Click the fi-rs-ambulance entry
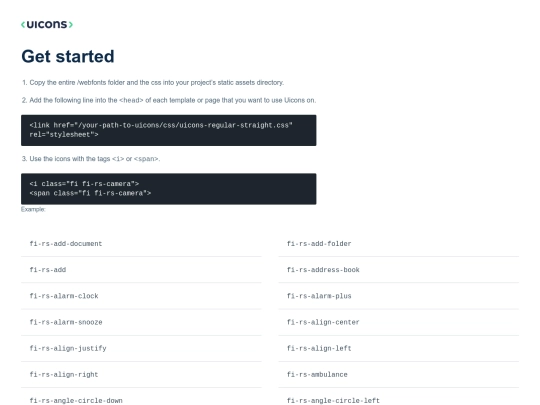 click(398, 374)
